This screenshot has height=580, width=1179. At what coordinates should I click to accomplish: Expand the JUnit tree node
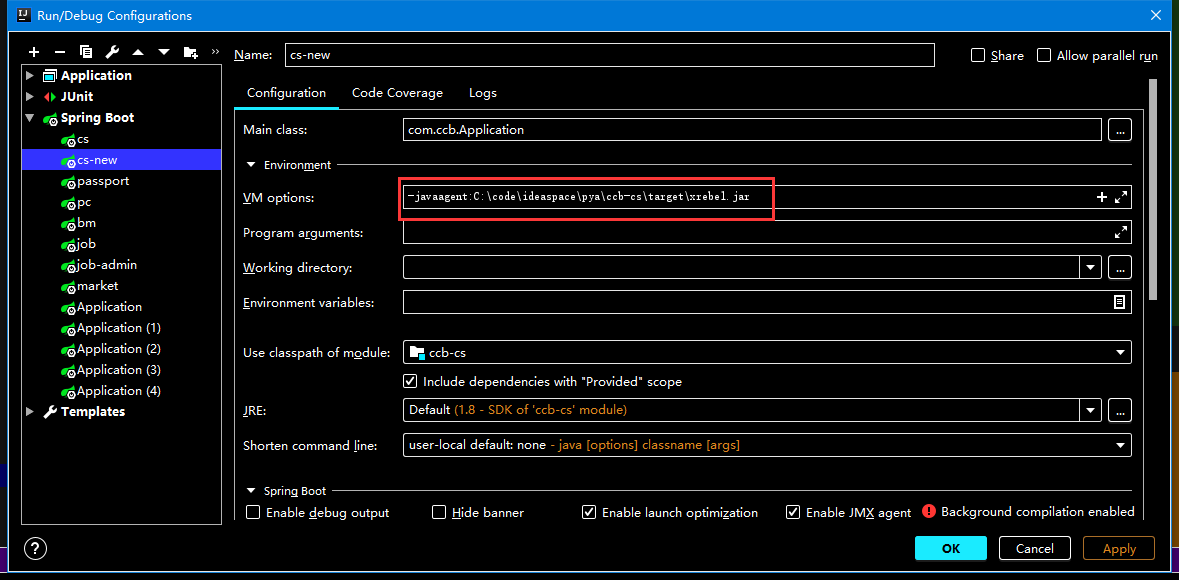30,96
